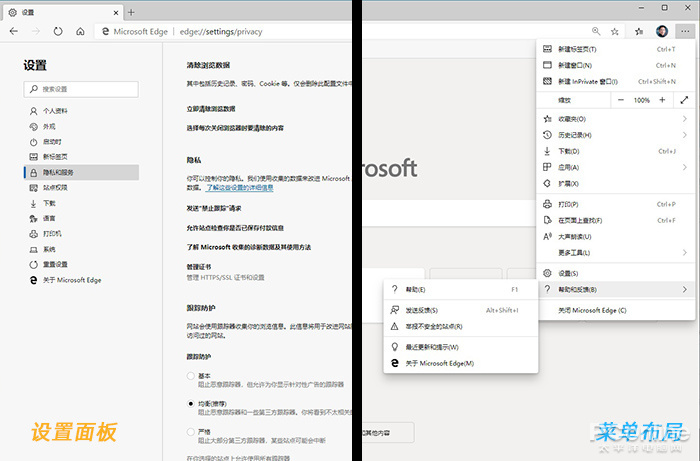The width and height of the screenshot is (700, 461).
Task: Open 站点权限 site permissions
Action: click(81, 188)
